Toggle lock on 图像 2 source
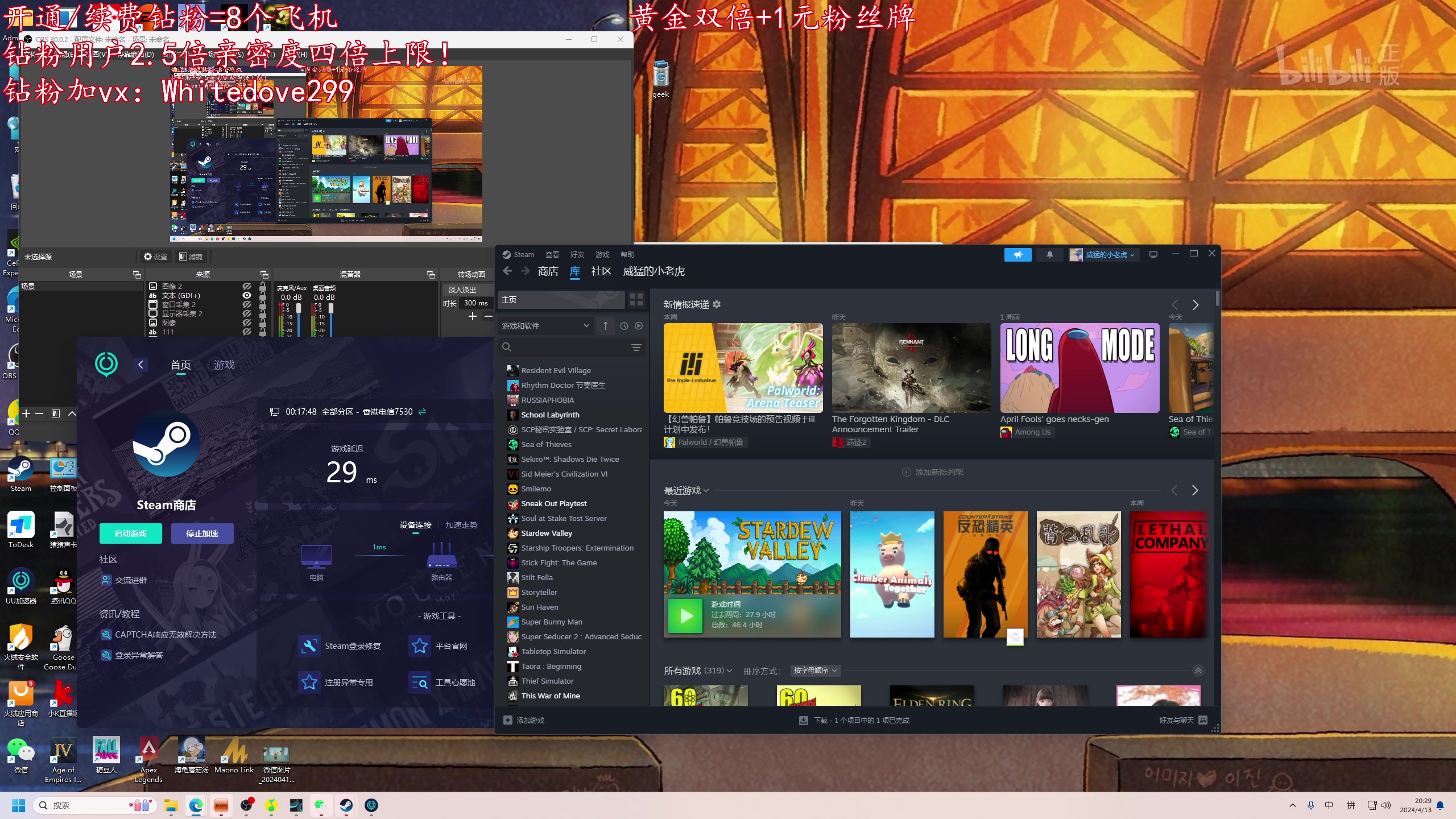Viewport: 1456px width, 819px height. (x=263, y=286)
